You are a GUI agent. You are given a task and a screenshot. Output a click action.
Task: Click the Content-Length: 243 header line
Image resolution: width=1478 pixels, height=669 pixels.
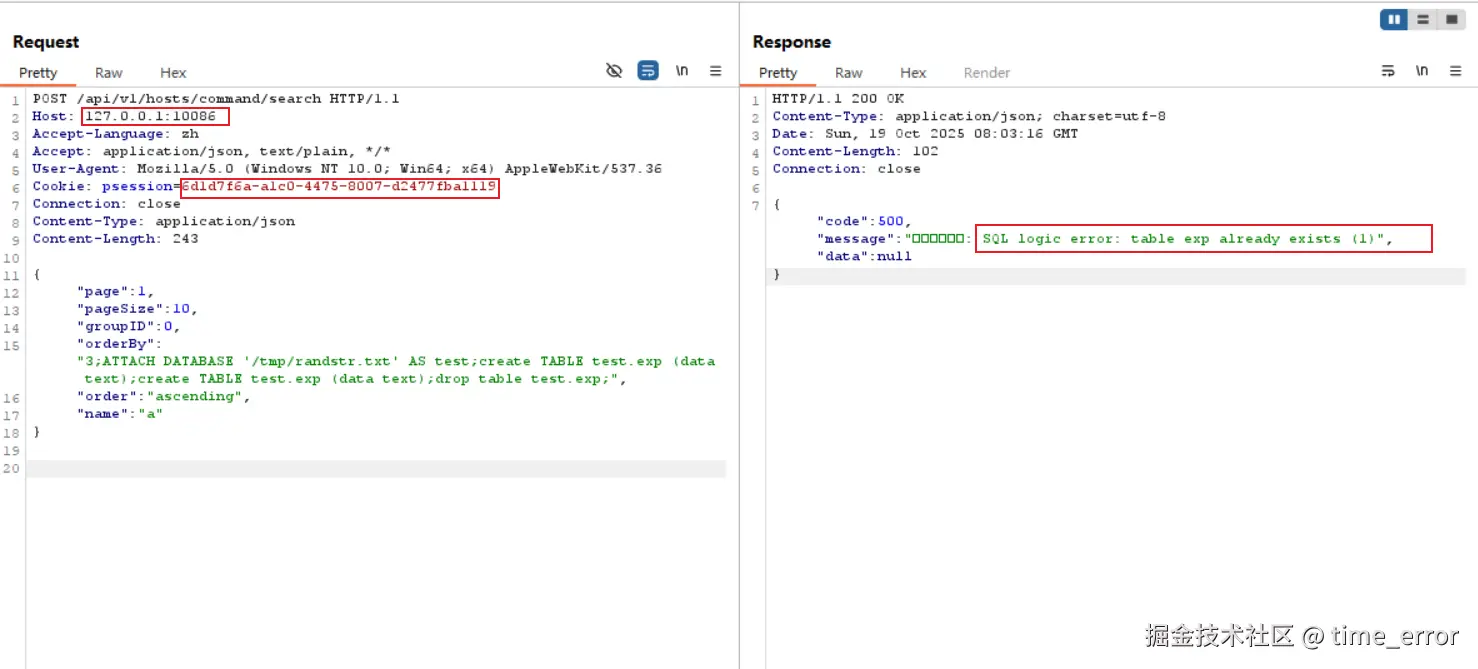coord(115,239)
